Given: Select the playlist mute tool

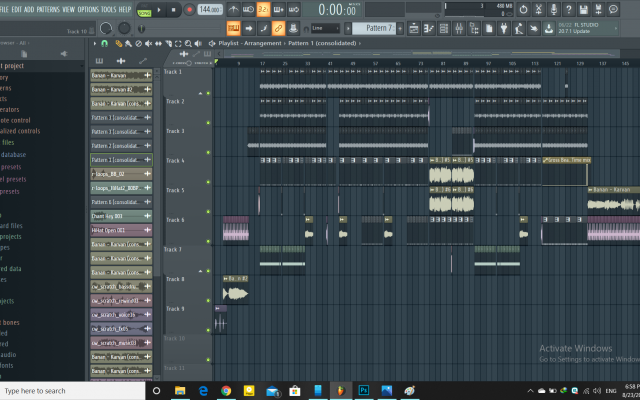Looking at the screenshot, I should coord(149,43).
